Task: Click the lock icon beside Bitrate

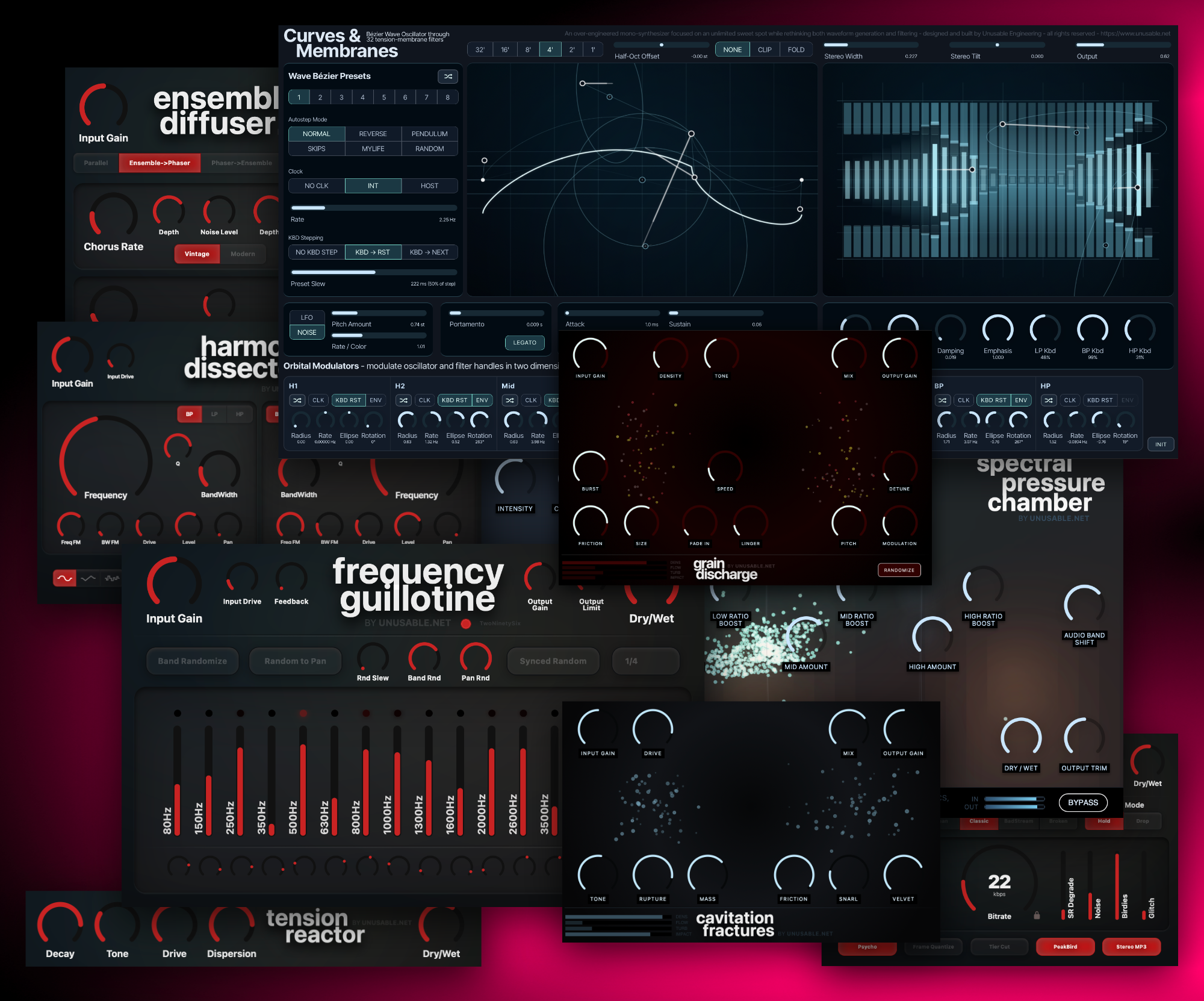Action: click(x=1037, y=915)
